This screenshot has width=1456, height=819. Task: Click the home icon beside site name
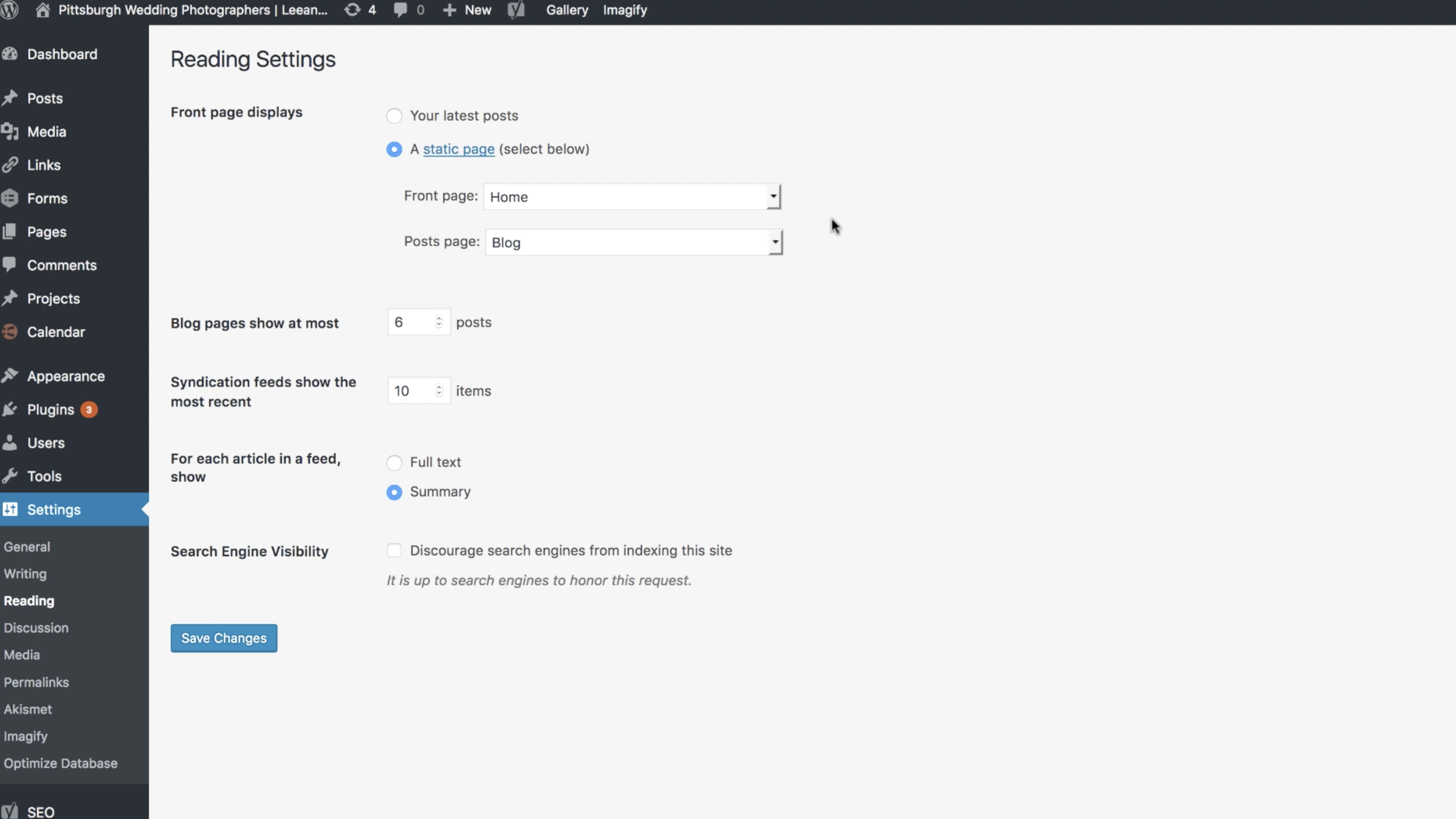coord(42,10)
